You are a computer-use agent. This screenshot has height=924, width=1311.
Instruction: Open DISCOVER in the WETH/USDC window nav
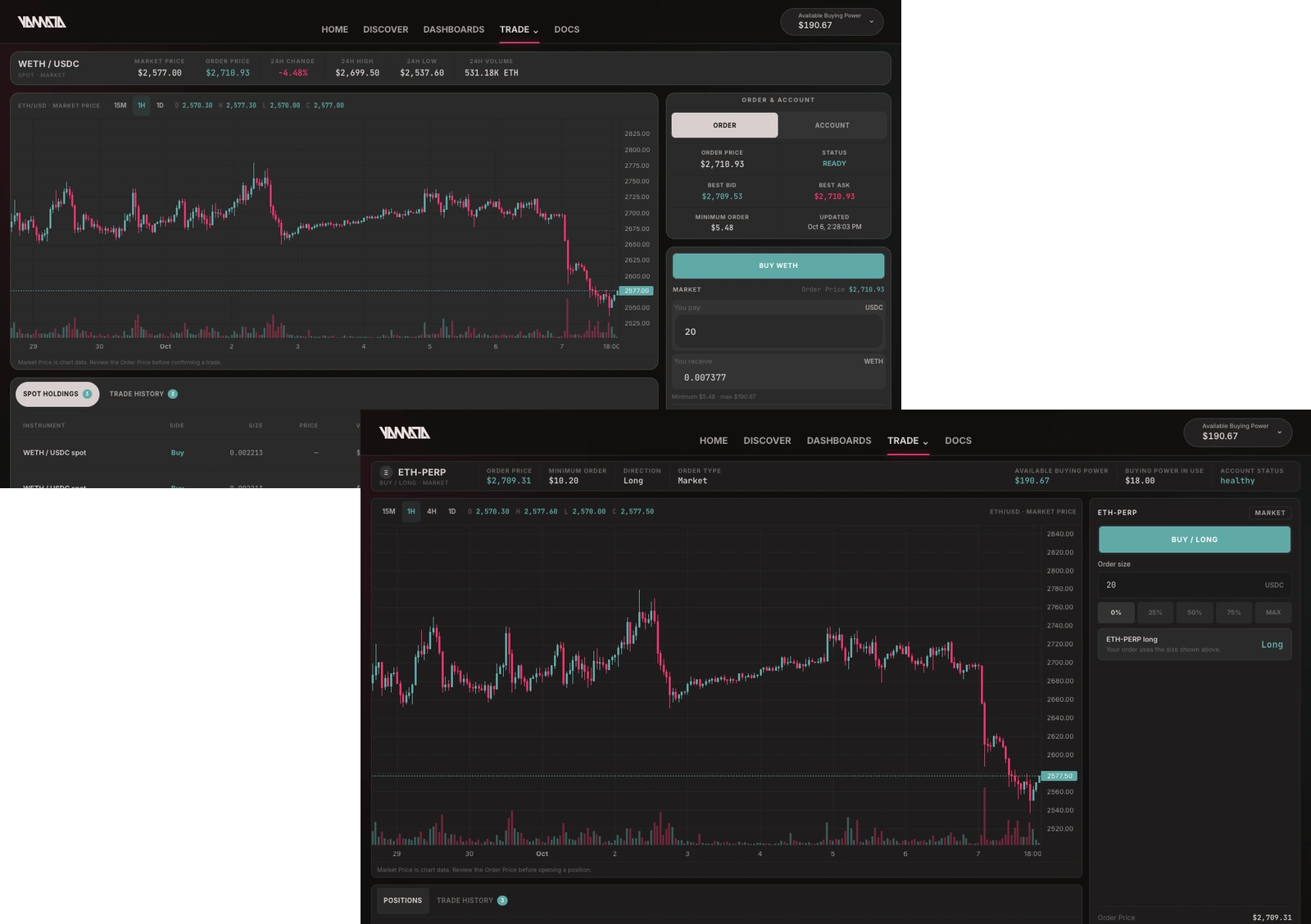(386, 29)
